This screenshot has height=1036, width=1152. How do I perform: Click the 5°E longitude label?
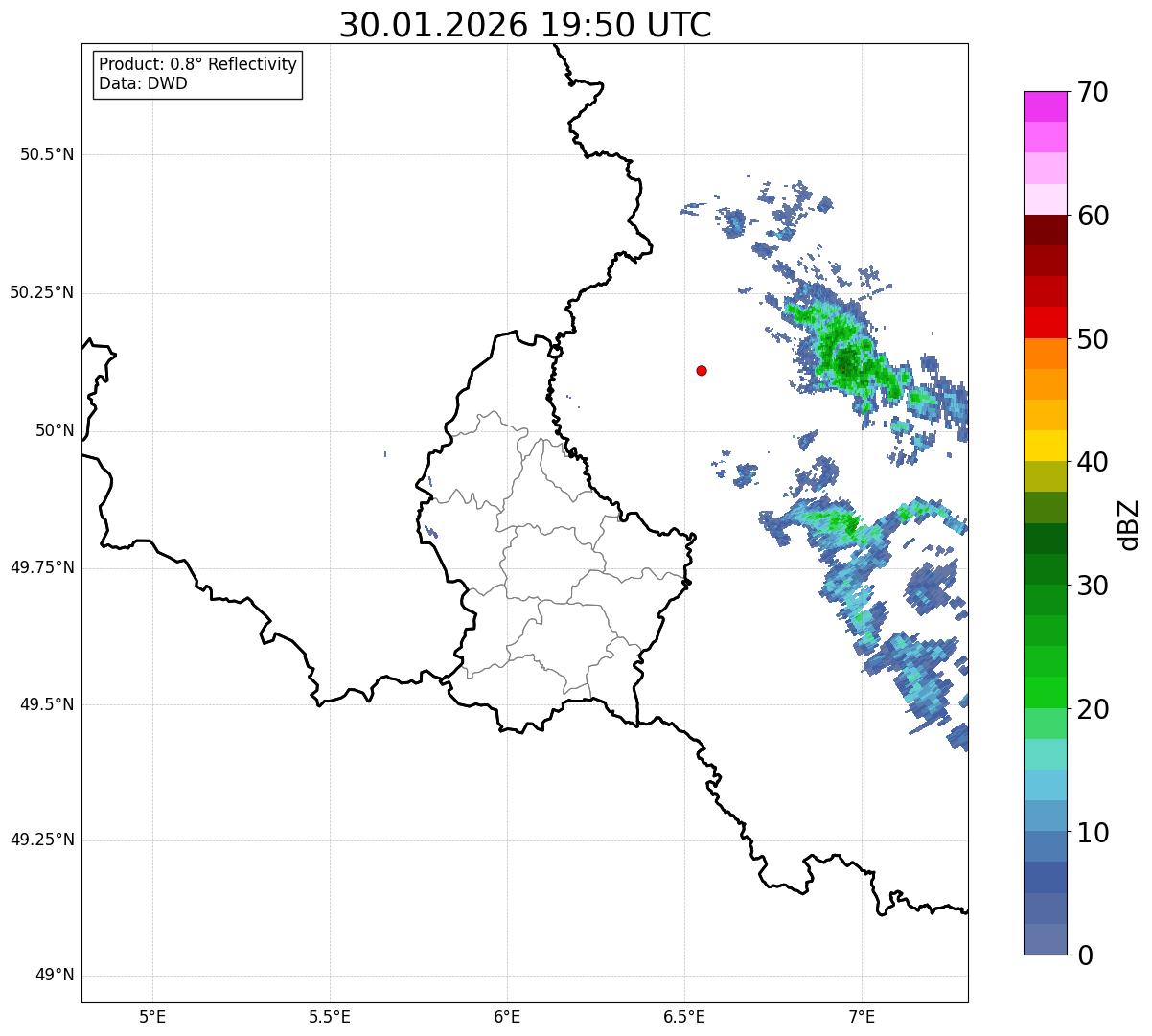[152, 1016]
